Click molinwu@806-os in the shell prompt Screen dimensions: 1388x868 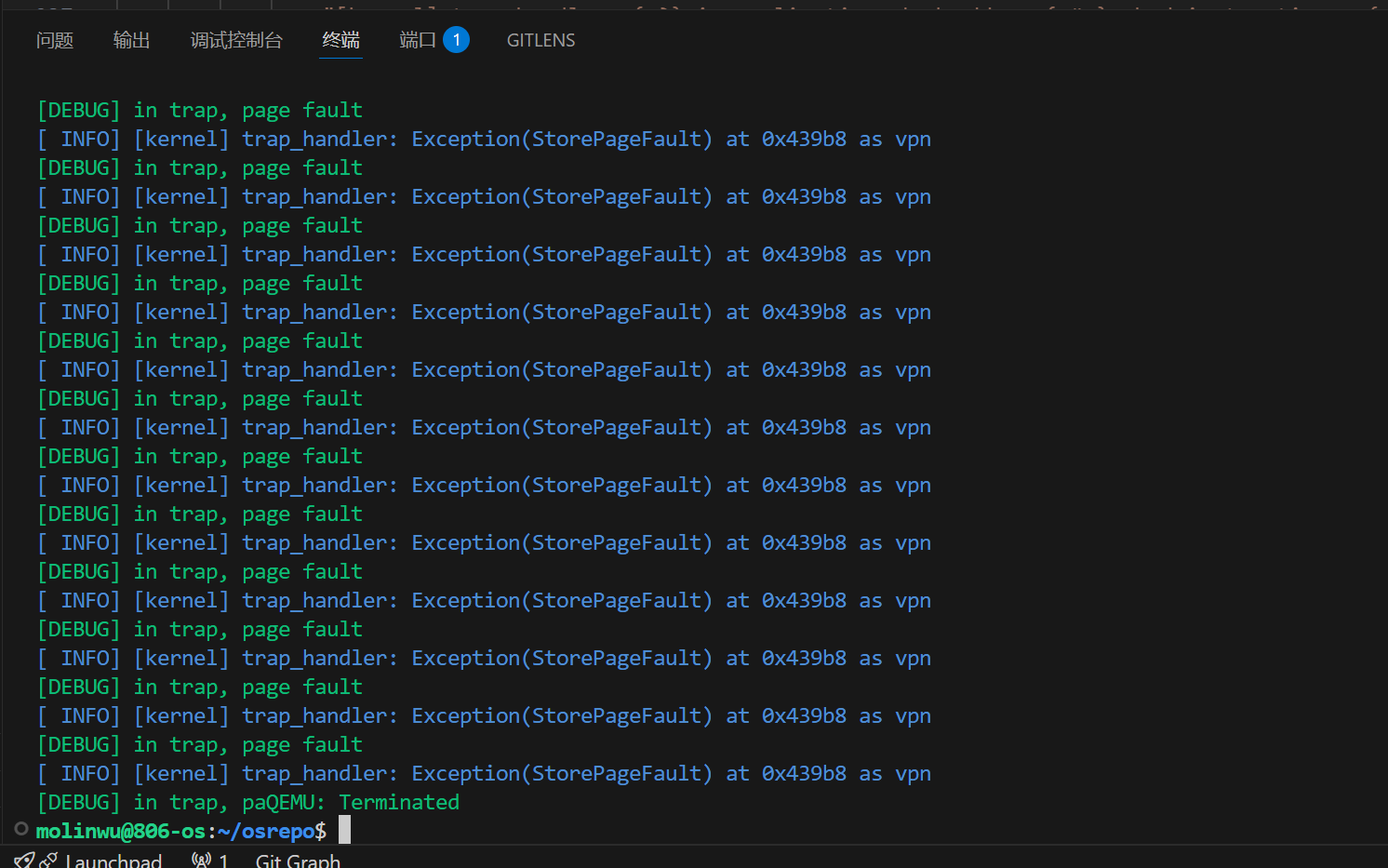tap(121, 831)
